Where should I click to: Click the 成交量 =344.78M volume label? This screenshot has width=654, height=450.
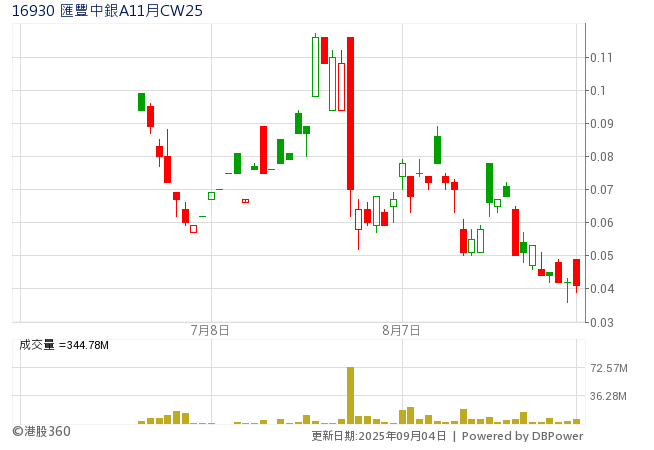[x=64, y=345]
